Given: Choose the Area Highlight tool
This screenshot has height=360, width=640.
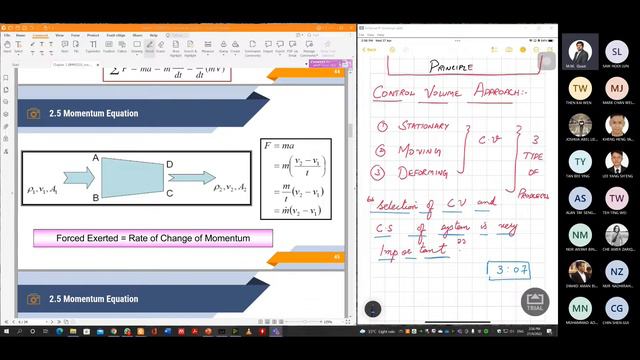Looking at the screenshot, I should pos(176,47).
